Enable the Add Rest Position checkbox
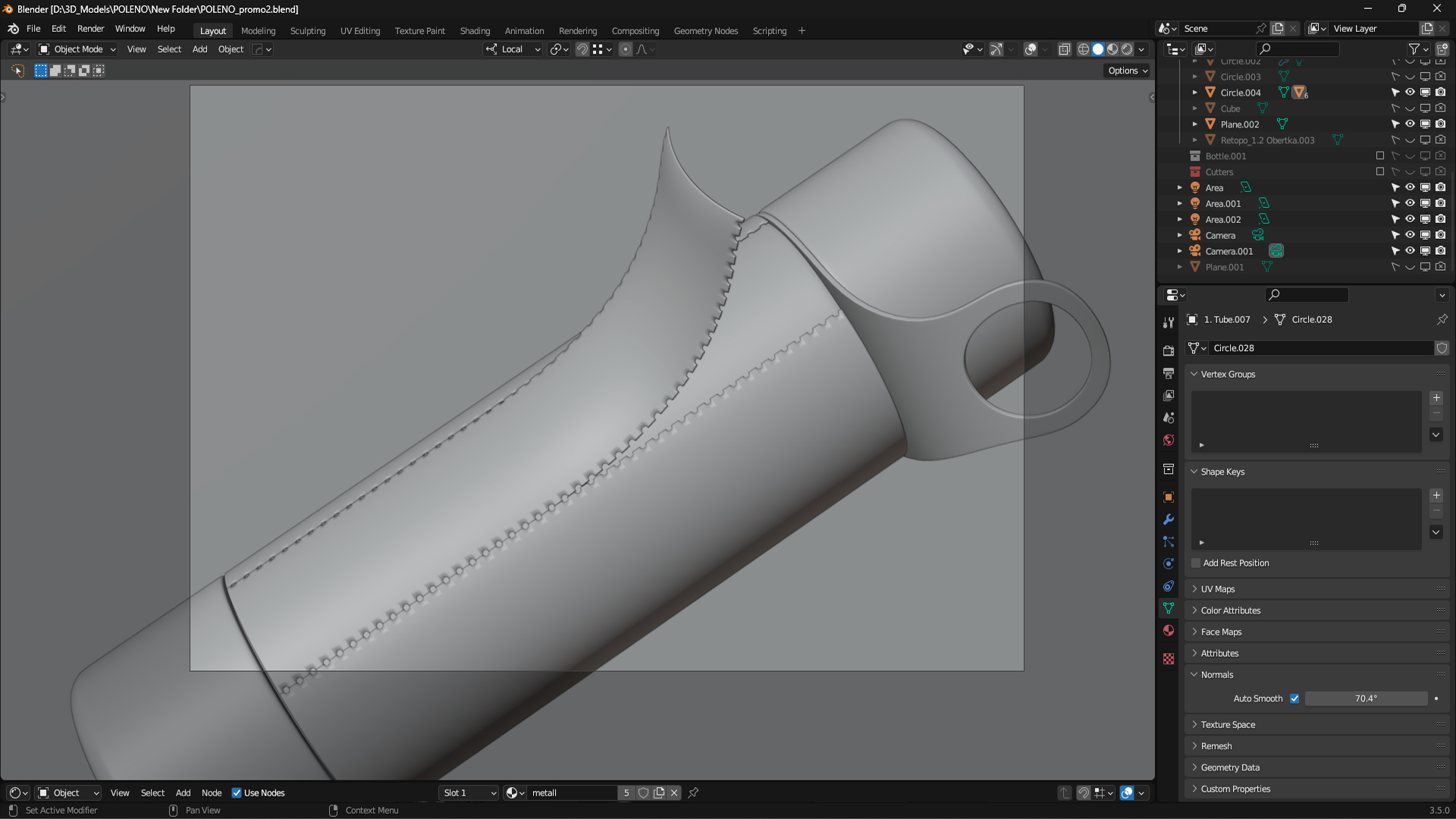 tap(1196, 563)
